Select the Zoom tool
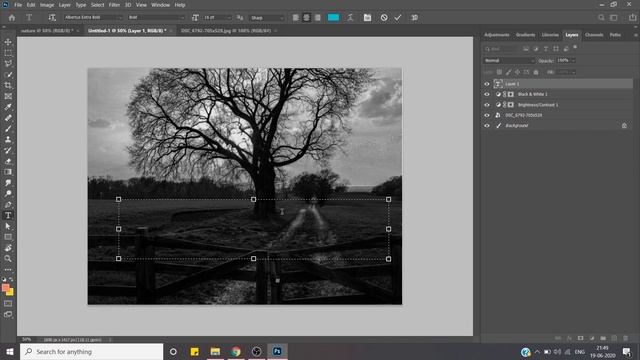640x360 pixels. [x=8, y=258]
